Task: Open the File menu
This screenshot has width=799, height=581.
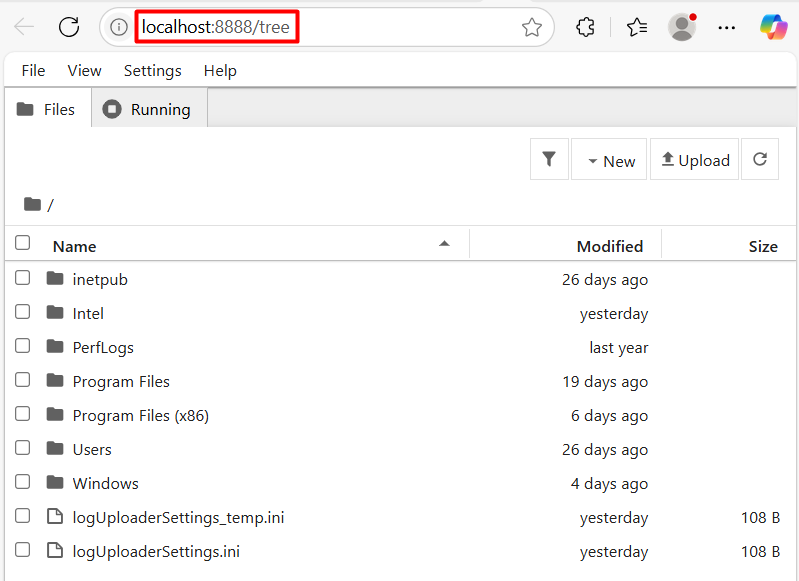Action: pyautogui.click(x=33, y=70)
